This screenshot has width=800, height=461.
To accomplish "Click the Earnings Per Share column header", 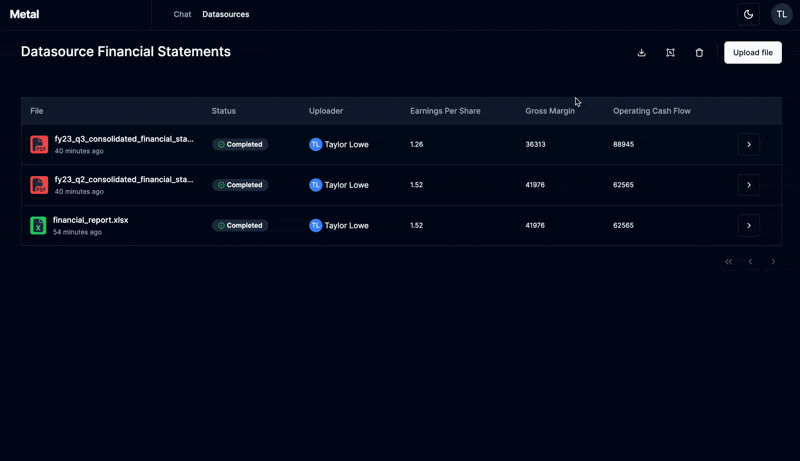I will [445, 111].
